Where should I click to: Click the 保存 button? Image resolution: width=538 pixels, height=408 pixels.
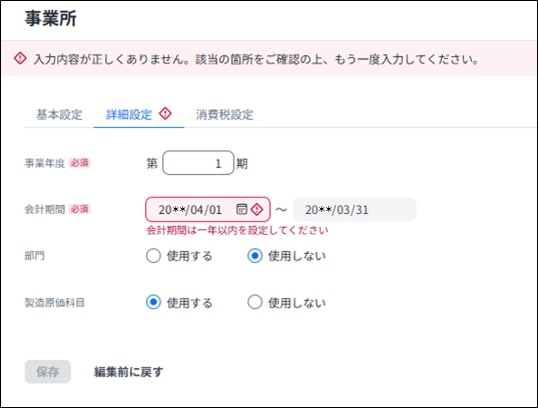point(48,372)
